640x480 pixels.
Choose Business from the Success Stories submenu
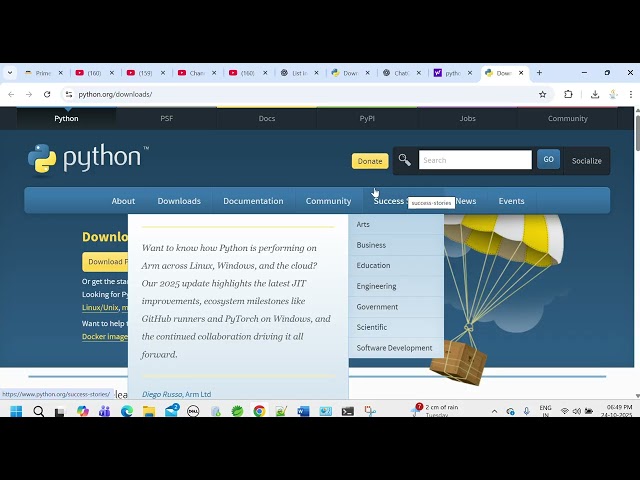[x=396, y=245]
